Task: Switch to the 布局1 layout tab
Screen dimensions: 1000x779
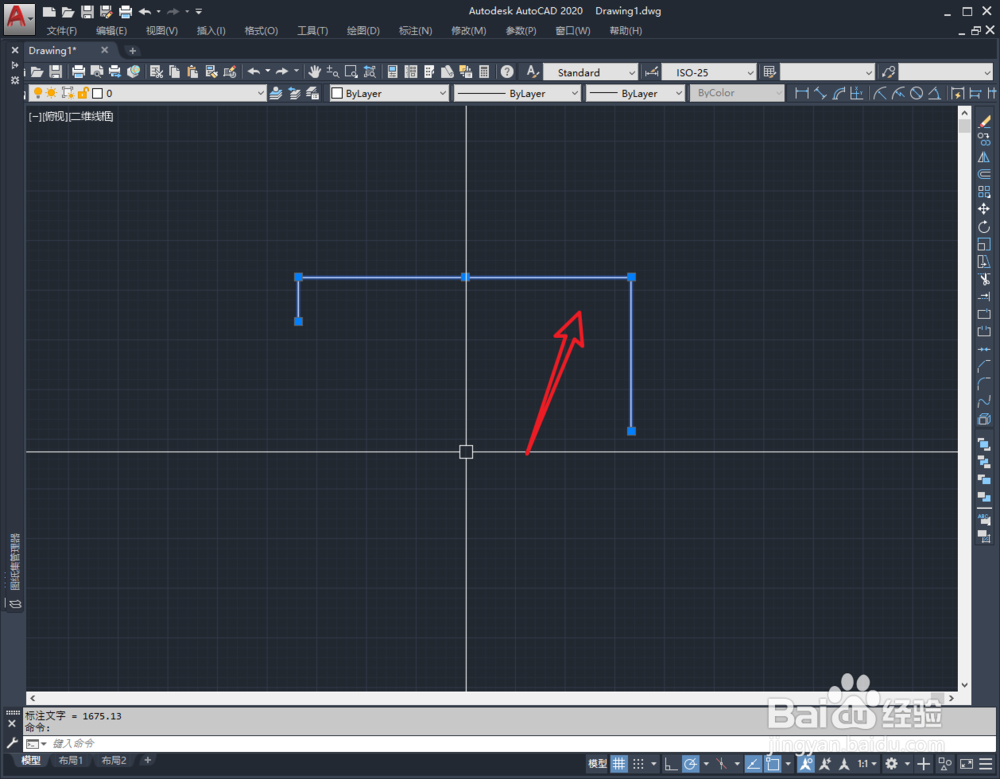Action: tap(71, 760)
